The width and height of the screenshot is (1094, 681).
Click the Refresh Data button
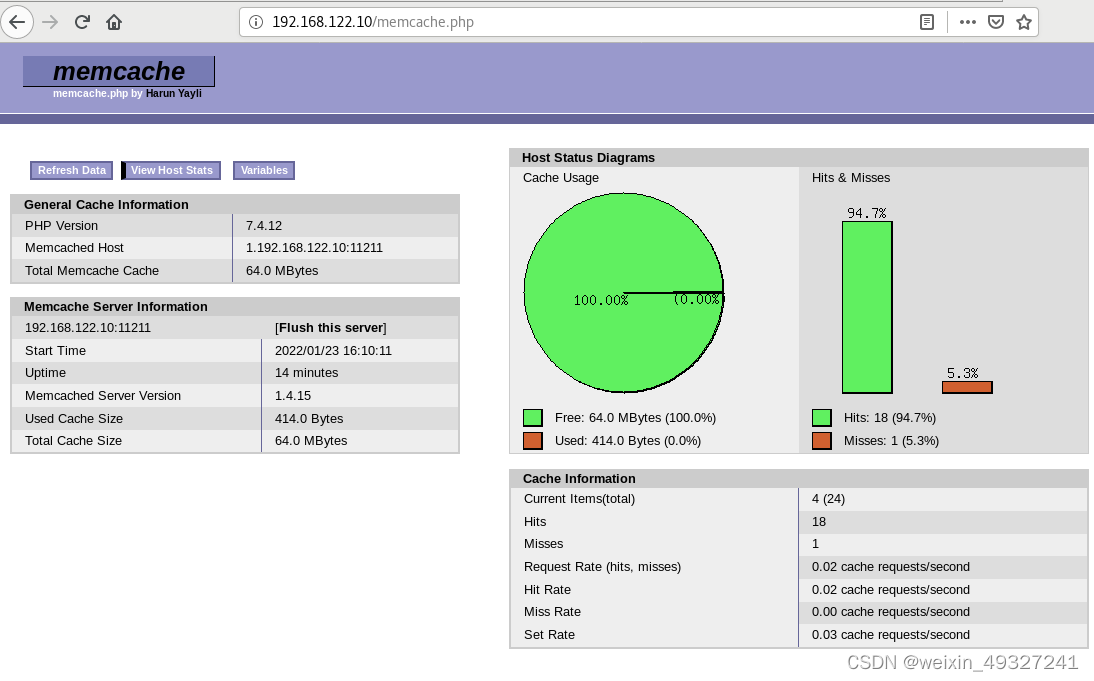[70, 170]
